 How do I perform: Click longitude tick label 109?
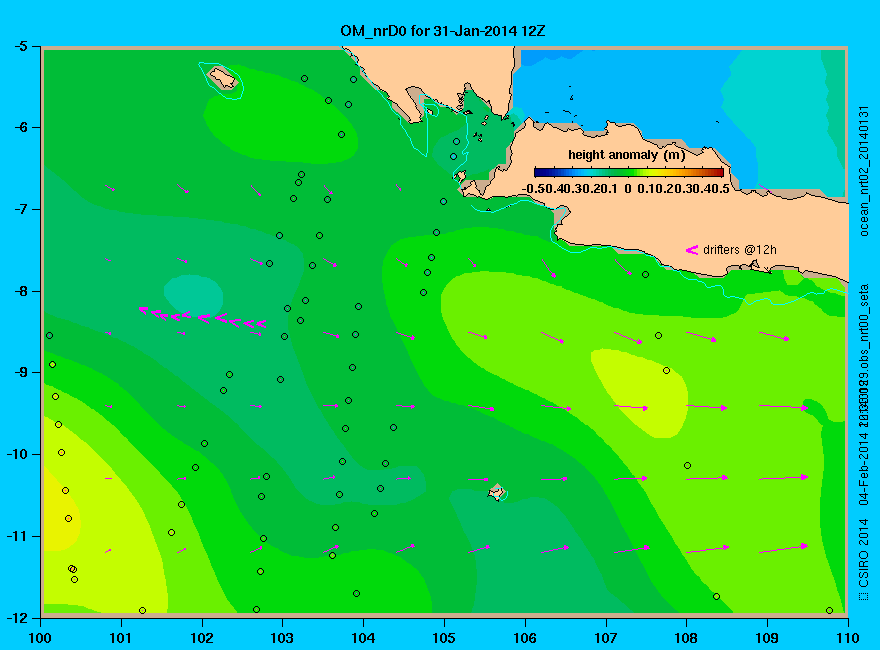767,638
